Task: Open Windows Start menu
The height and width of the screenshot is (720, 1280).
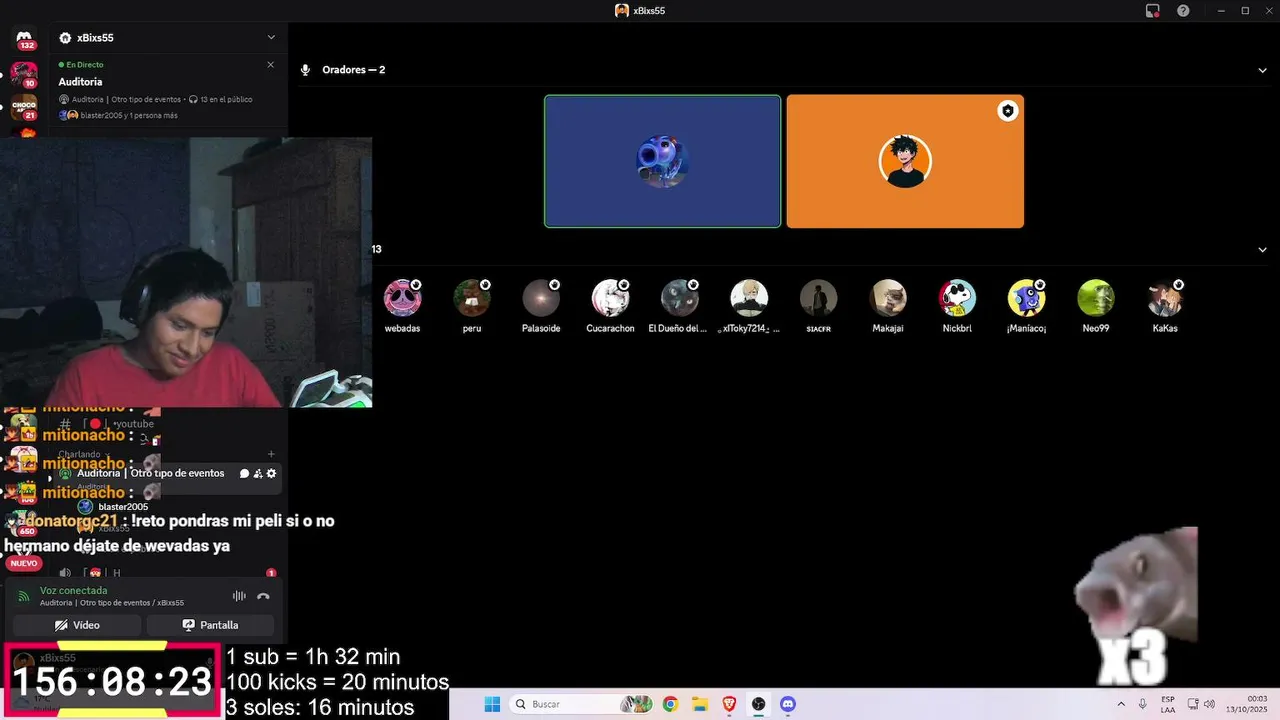Action: [492, 704]
